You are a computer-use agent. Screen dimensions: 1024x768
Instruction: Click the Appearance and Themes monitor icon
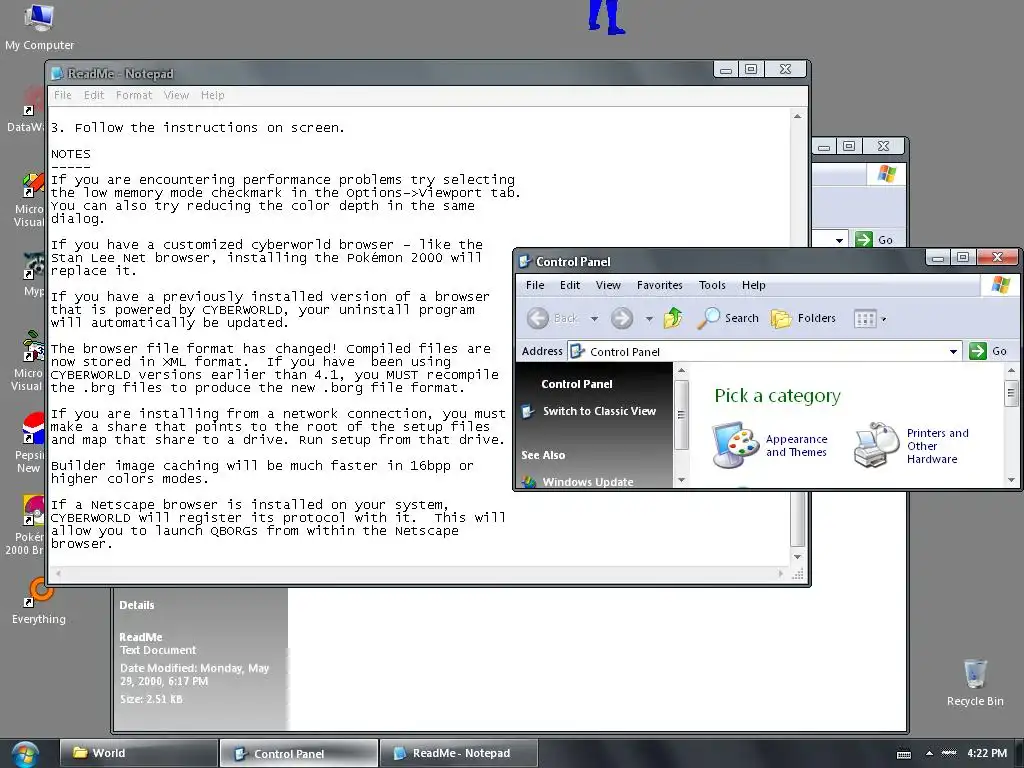735,445
